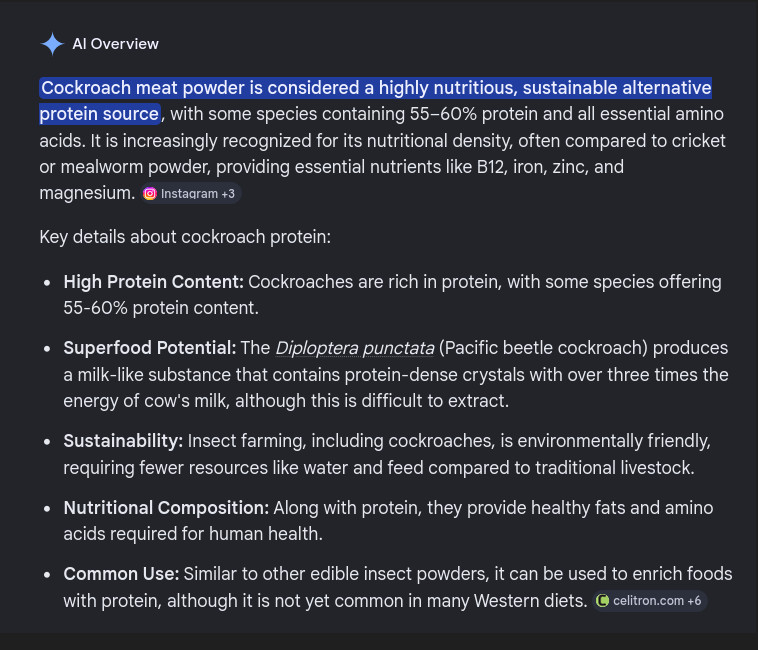This screenshot has height=650, width=758.
Task: Click the "Common Use:" bold heading
Action: coord(121,574)
